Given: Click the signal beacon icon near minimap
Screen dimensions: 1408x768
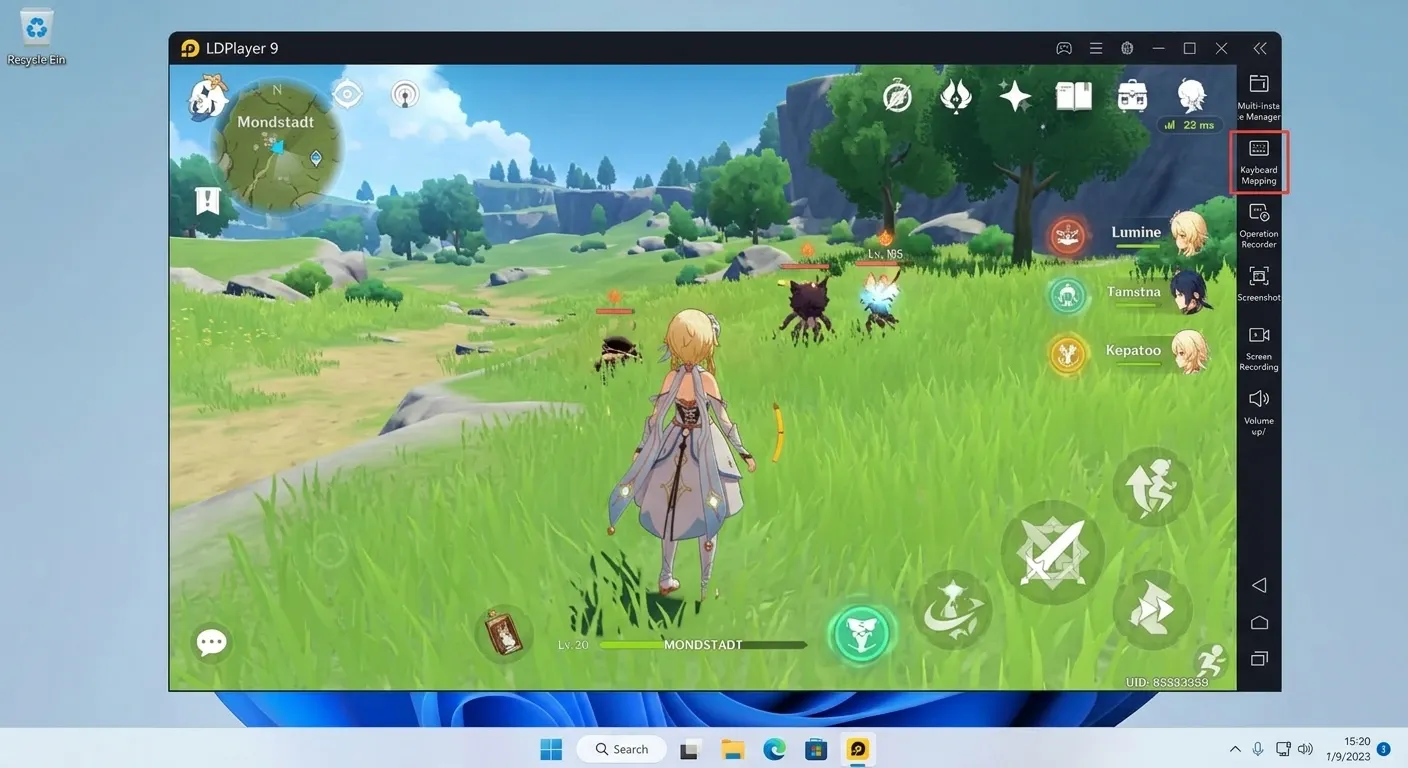Looking at the screenshot, I should 405,95.
